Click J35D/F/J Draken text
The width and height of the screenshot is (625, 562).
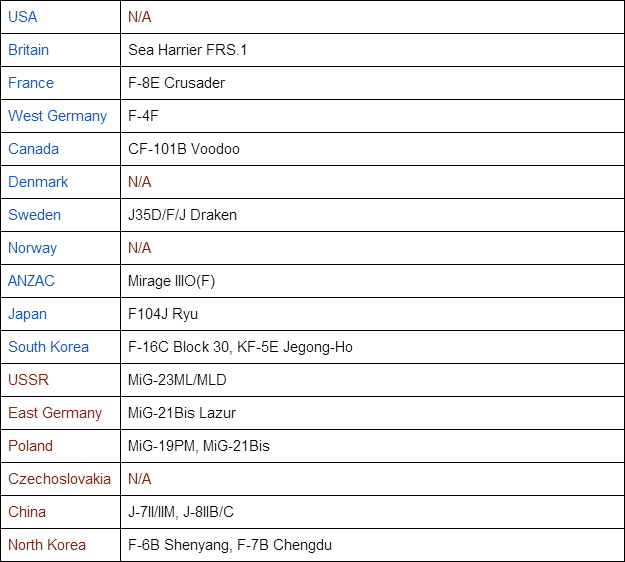click(x=182, y=215)
